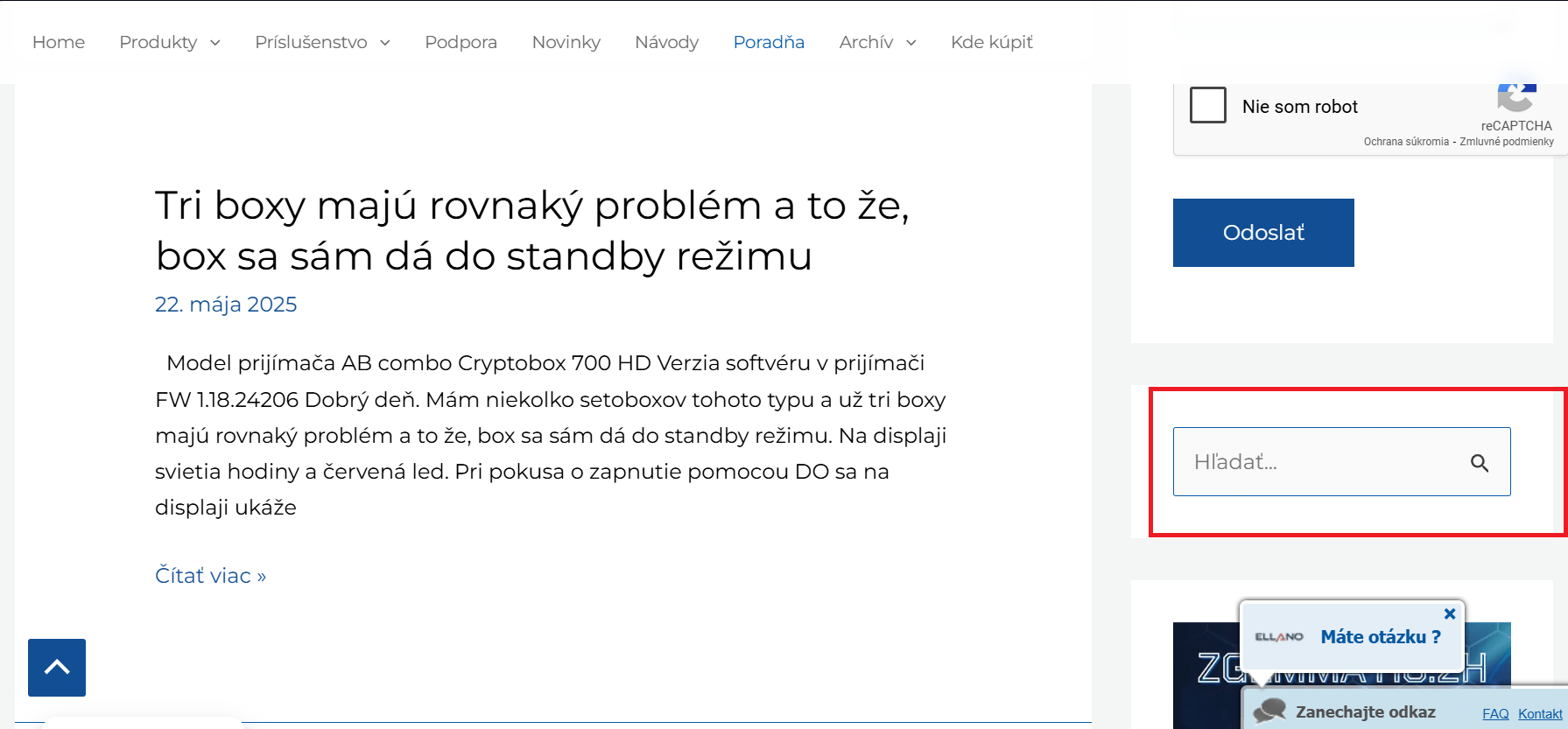Click the speech bubble chat icon
This screenshot has height=729, width=1568.
point(1269,711)
